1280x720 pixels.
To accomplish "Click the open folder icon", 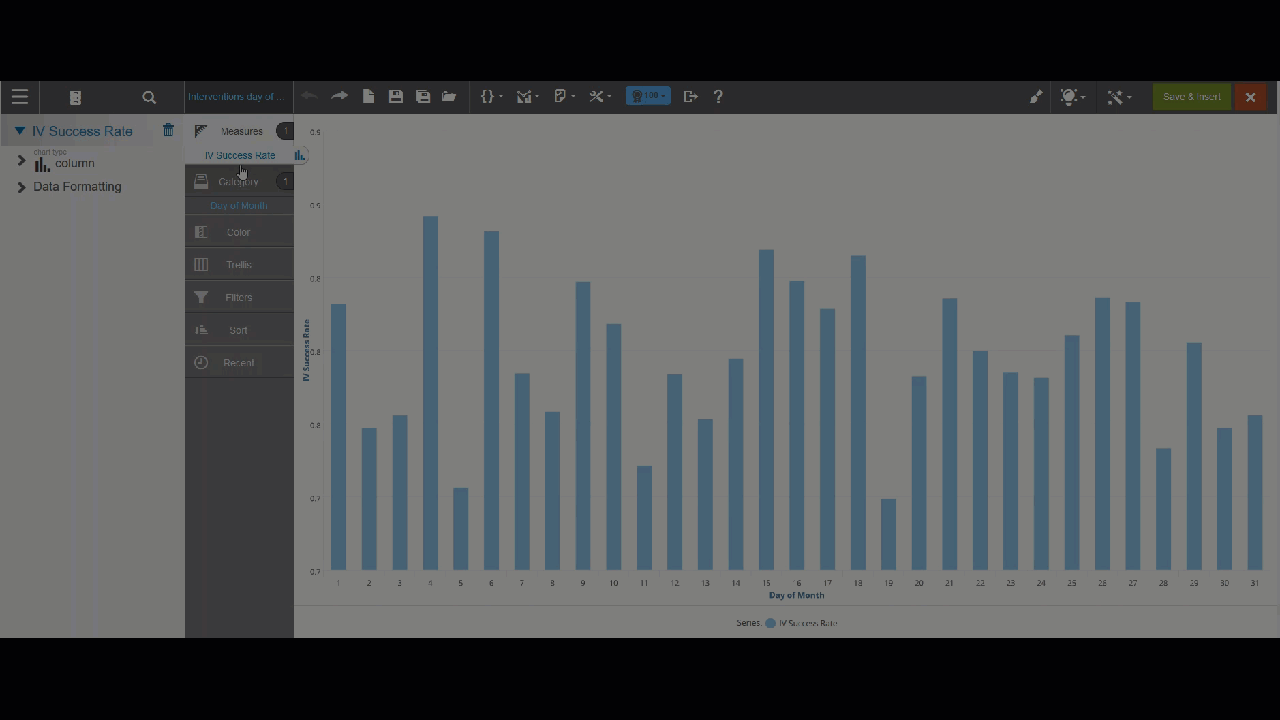I will click(449, 96).
